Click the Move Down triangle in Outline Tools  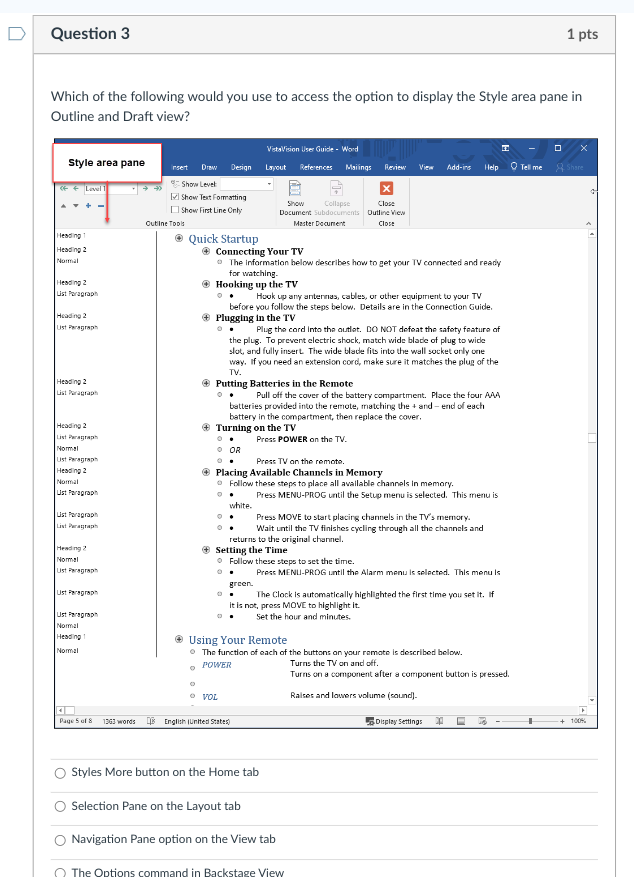(75, 206)
